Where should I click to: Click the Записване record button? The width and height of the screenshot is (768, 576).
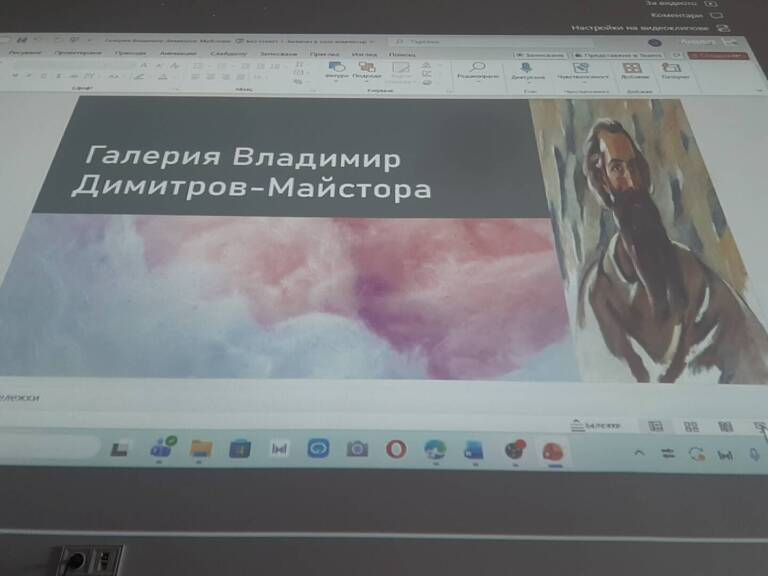[x=540, y=55]
